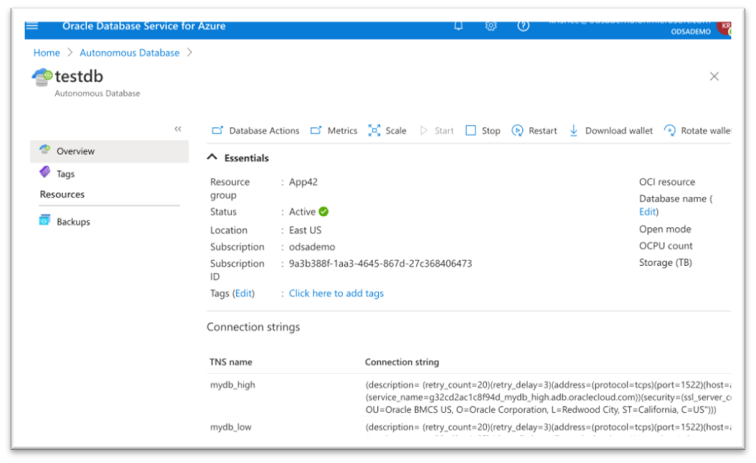Click mydb_high connection string text
The width and height of the screenshot is (756, 463).
tap(548, 397)
